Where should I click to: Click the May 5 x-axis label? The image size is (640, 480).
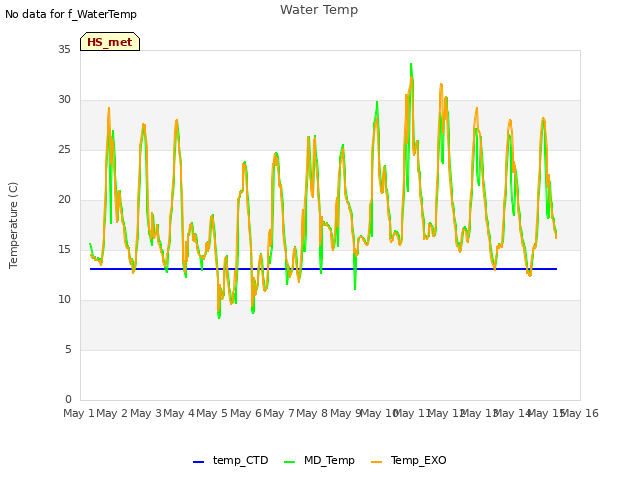pos(212,413)
